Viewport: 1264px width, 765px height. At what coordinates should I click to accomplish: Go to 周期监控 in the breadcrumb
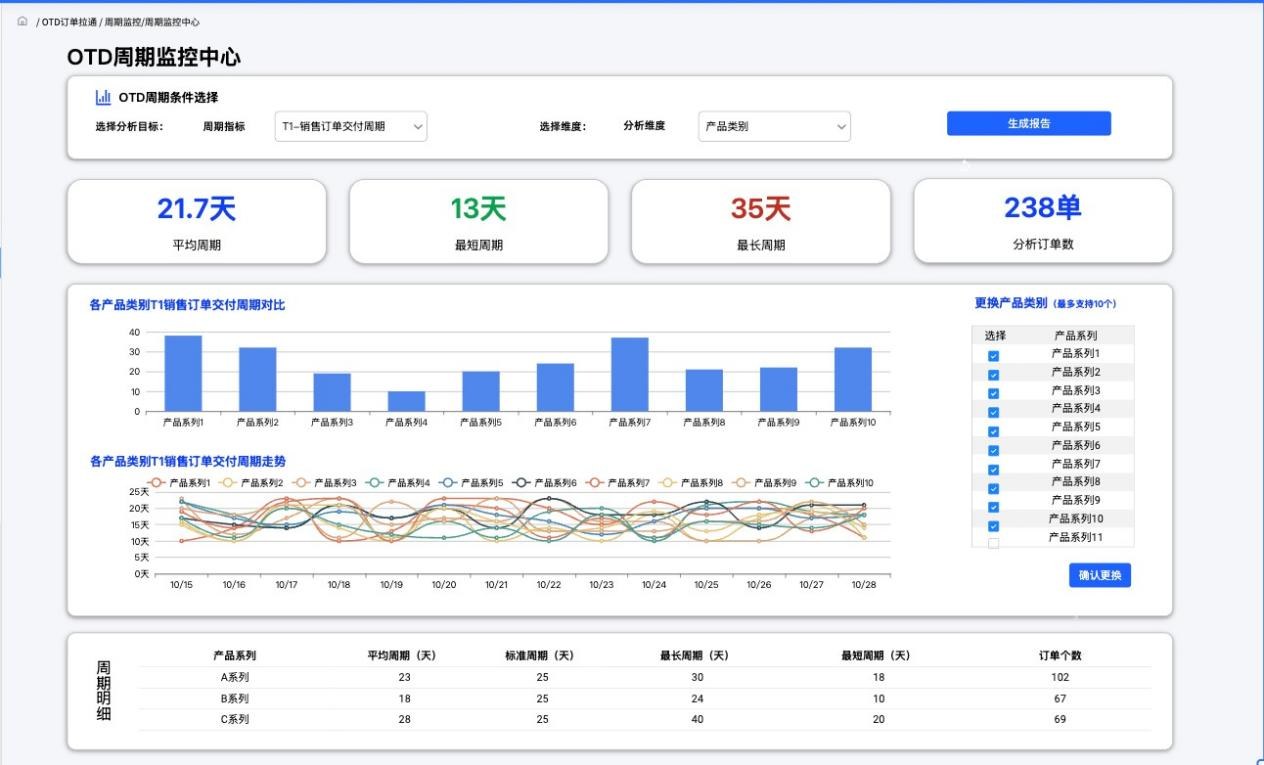[x=121, y=22]
